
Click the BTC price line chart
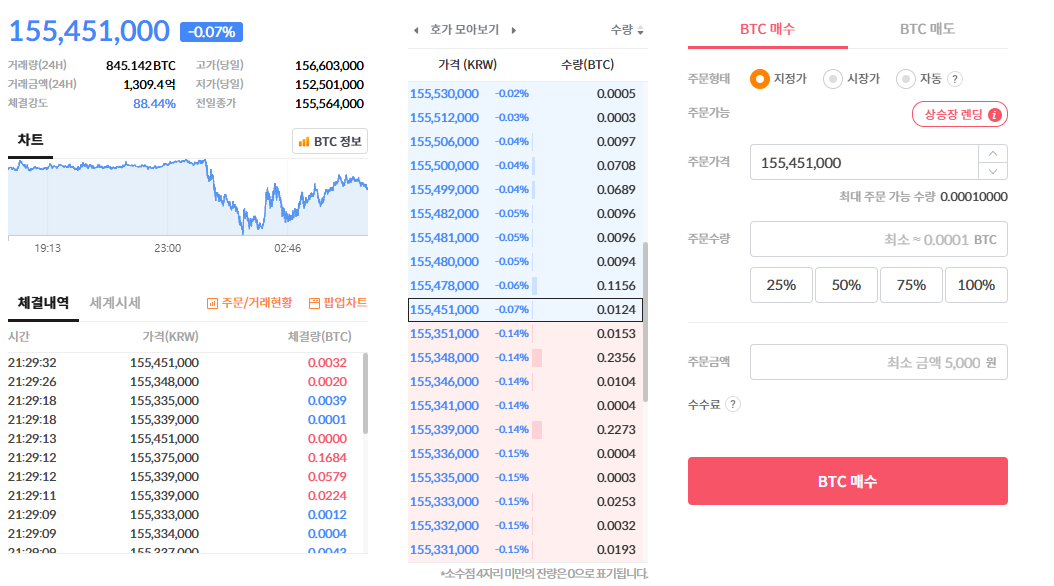(188, 198)
